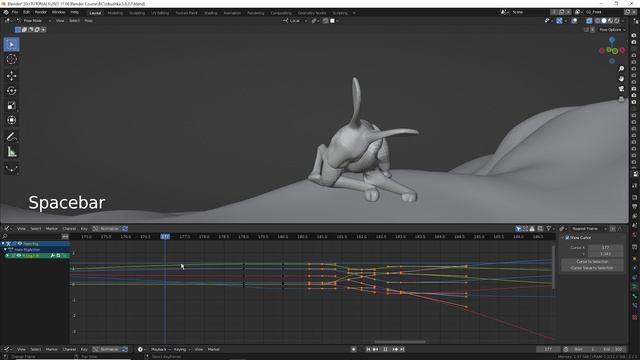Viewport: 640px width, 360px height.
Task: Click Cursor Value to Selection button
Action: click(x=592, y=268)
